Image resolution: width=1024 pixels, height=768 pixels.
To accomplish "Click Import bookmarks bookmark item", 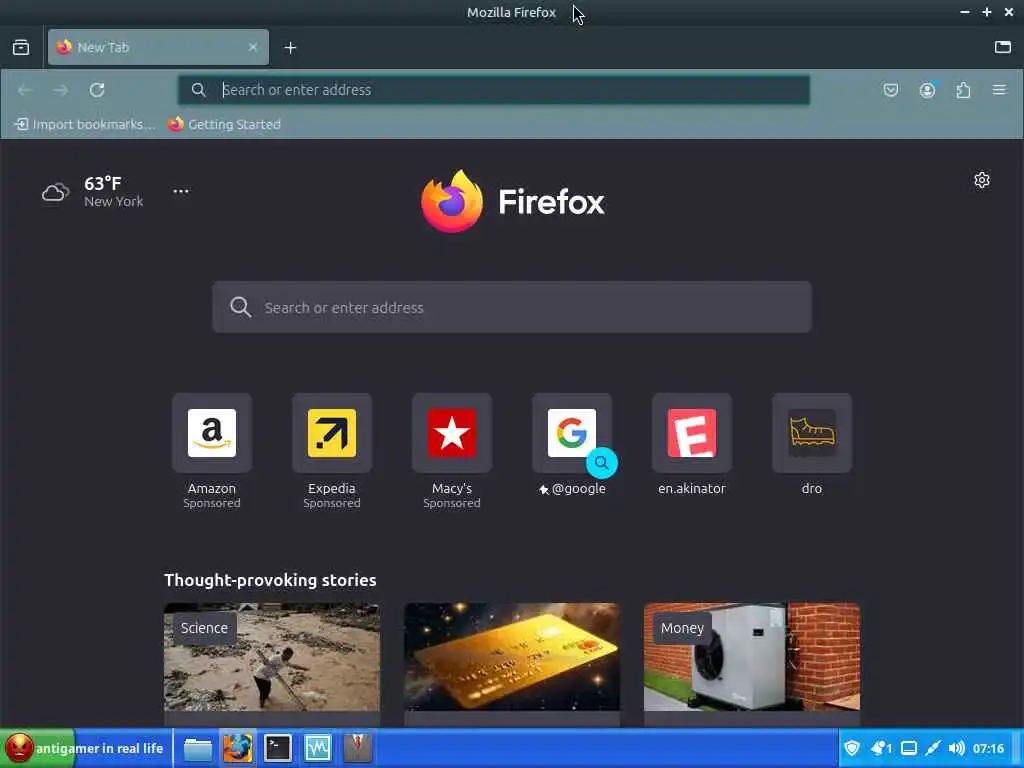I will coord(85,124).
